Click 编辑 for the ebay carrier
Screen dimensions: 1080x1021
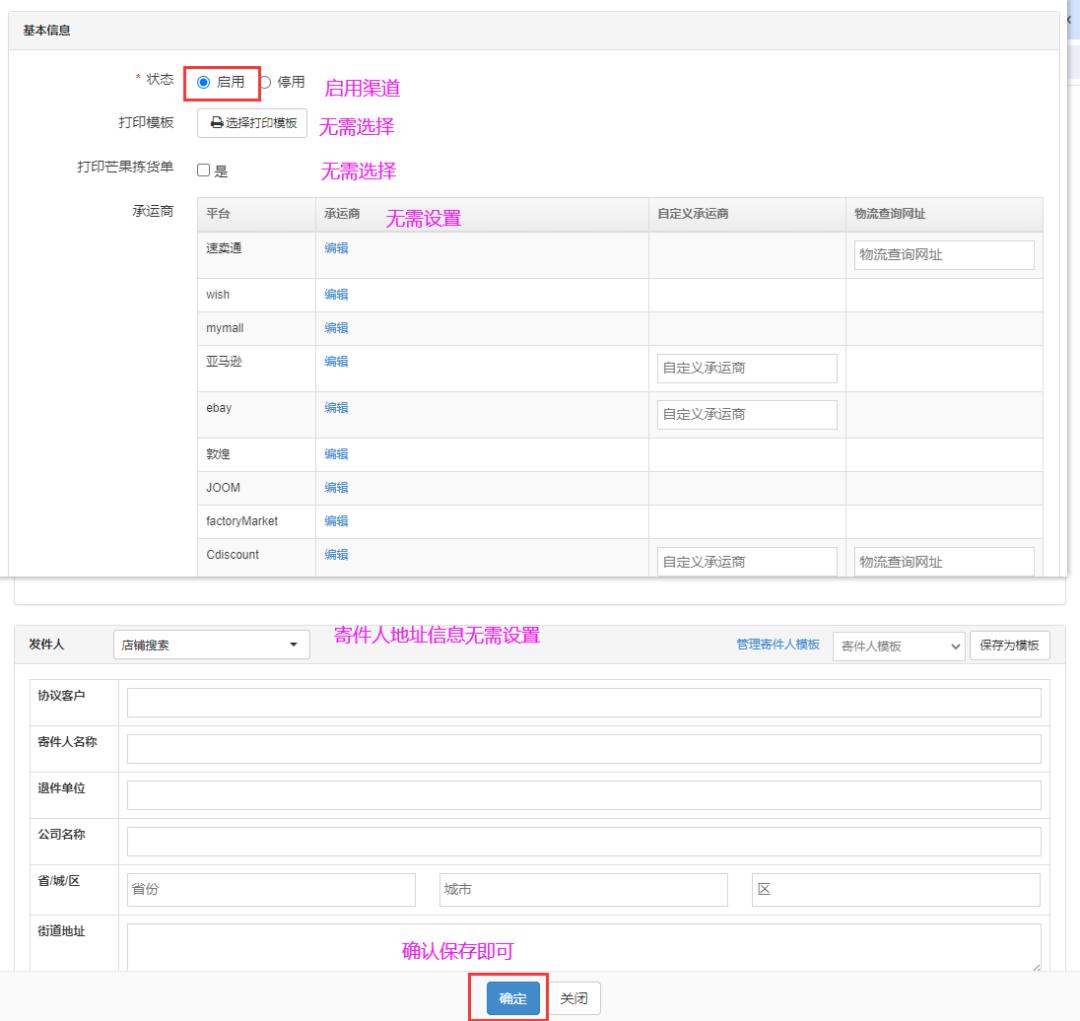337,408
